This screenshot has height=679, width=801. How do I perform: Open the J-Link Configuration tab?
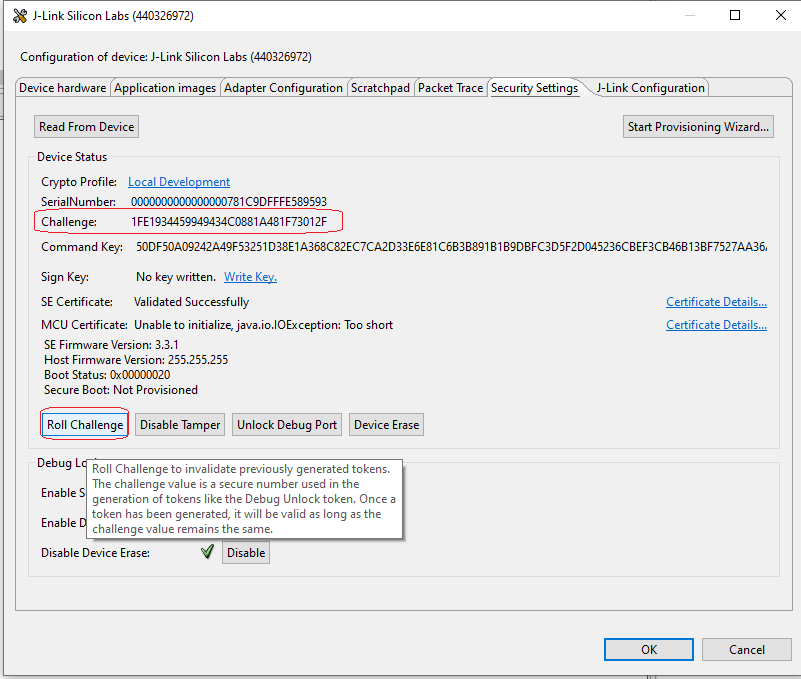point(650,88)
